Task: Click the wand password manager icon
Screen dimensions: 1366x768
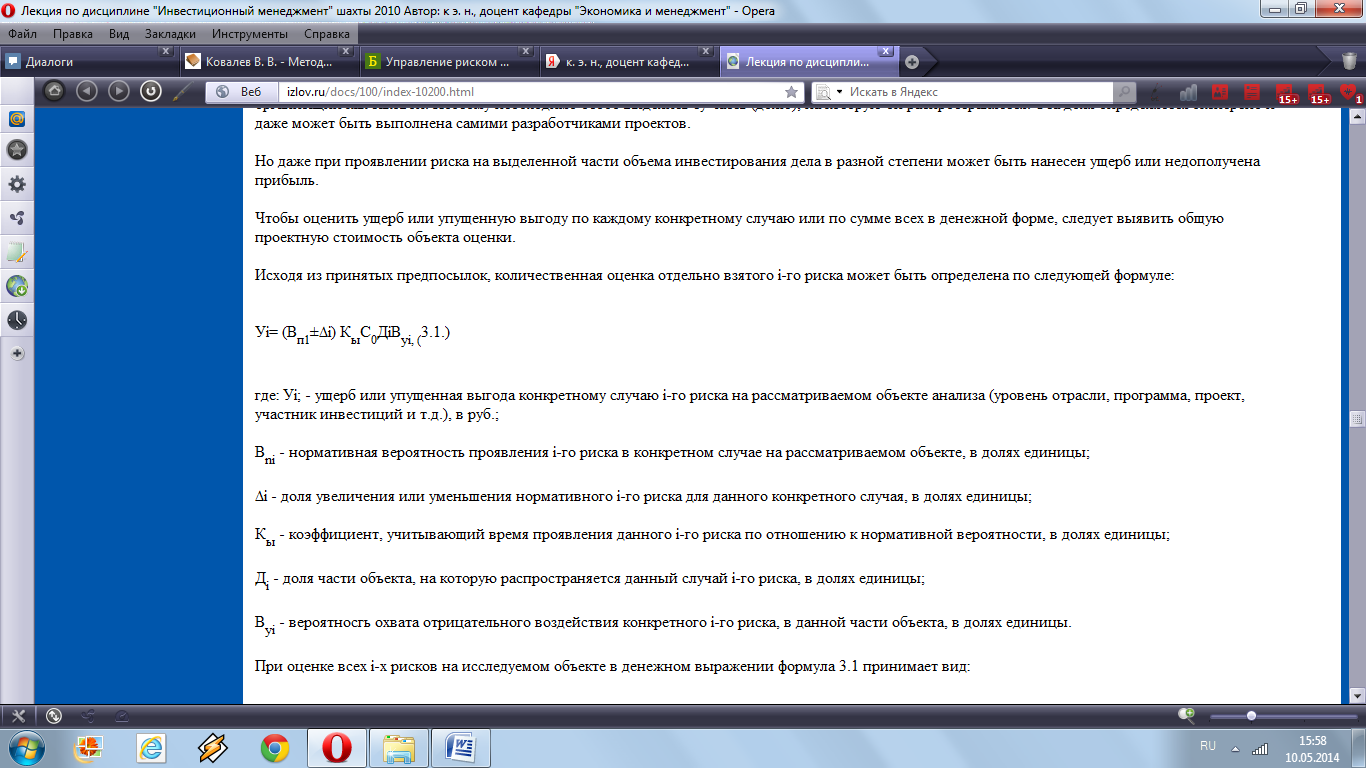Action: coord(182,91)
